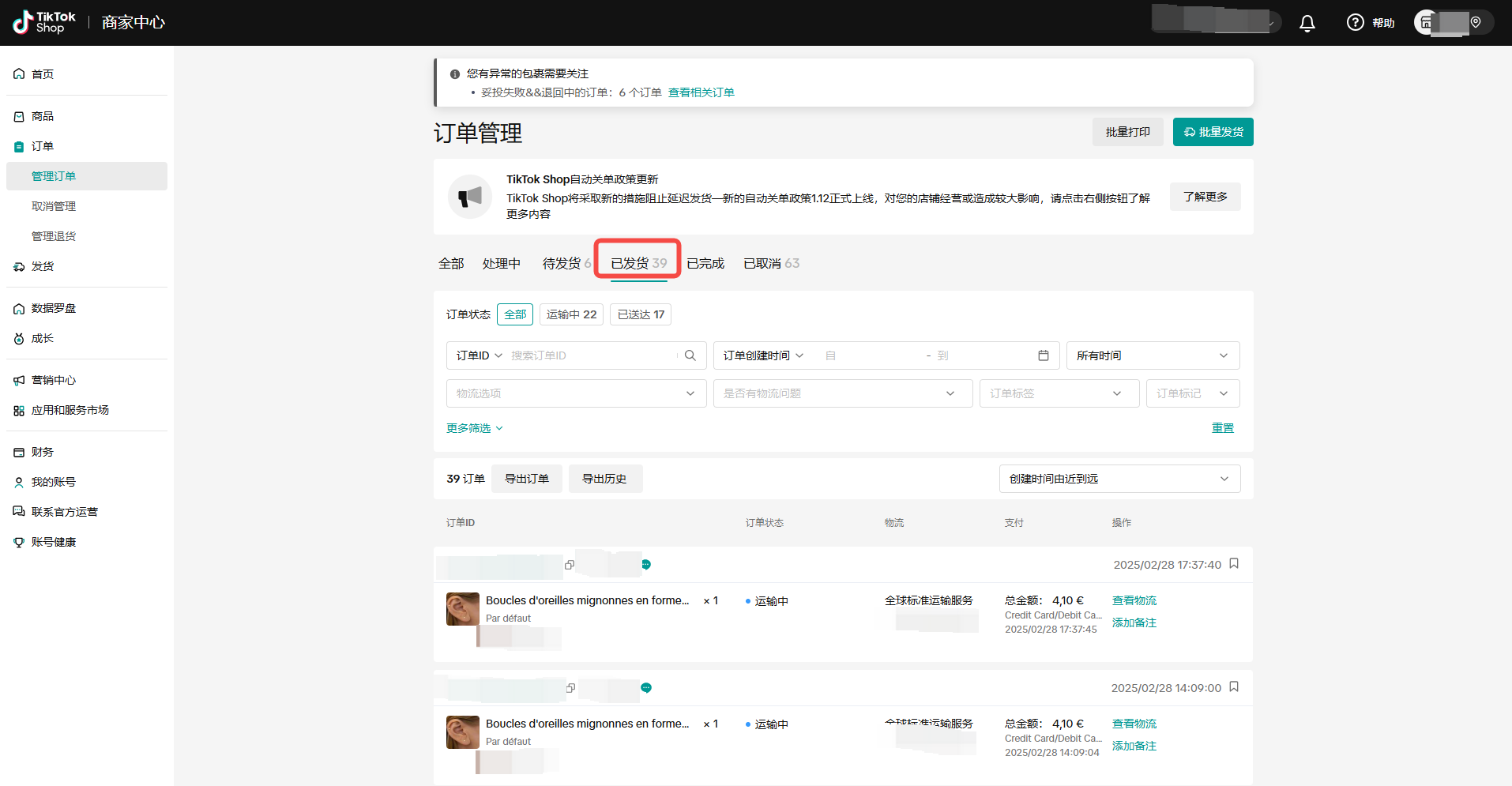Open the calendar icon in date range
This screenshot has height=786, width=1512.
point(1043,355)
